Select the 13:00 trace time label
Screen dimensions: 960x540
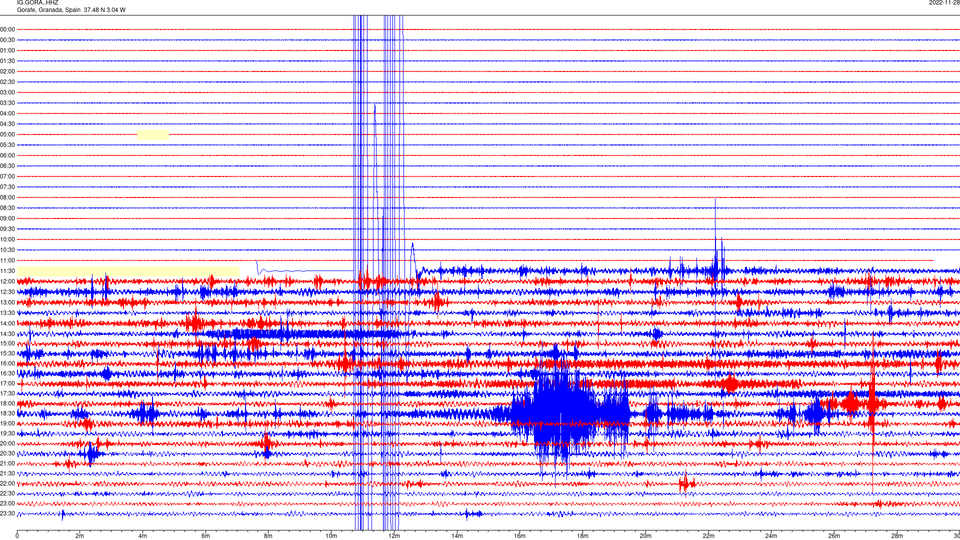7,302
